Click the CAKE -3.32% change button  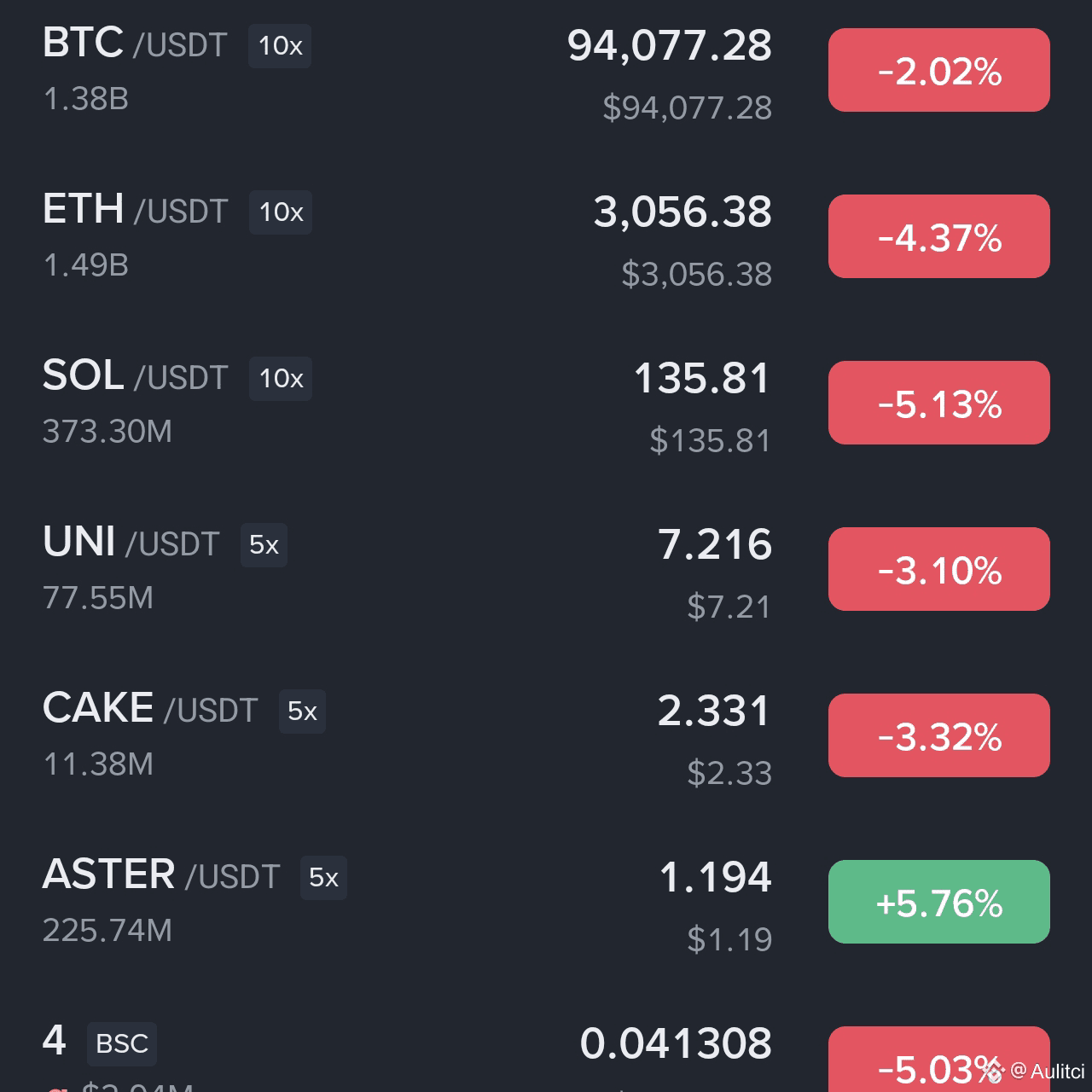click(x=939, y=735)
